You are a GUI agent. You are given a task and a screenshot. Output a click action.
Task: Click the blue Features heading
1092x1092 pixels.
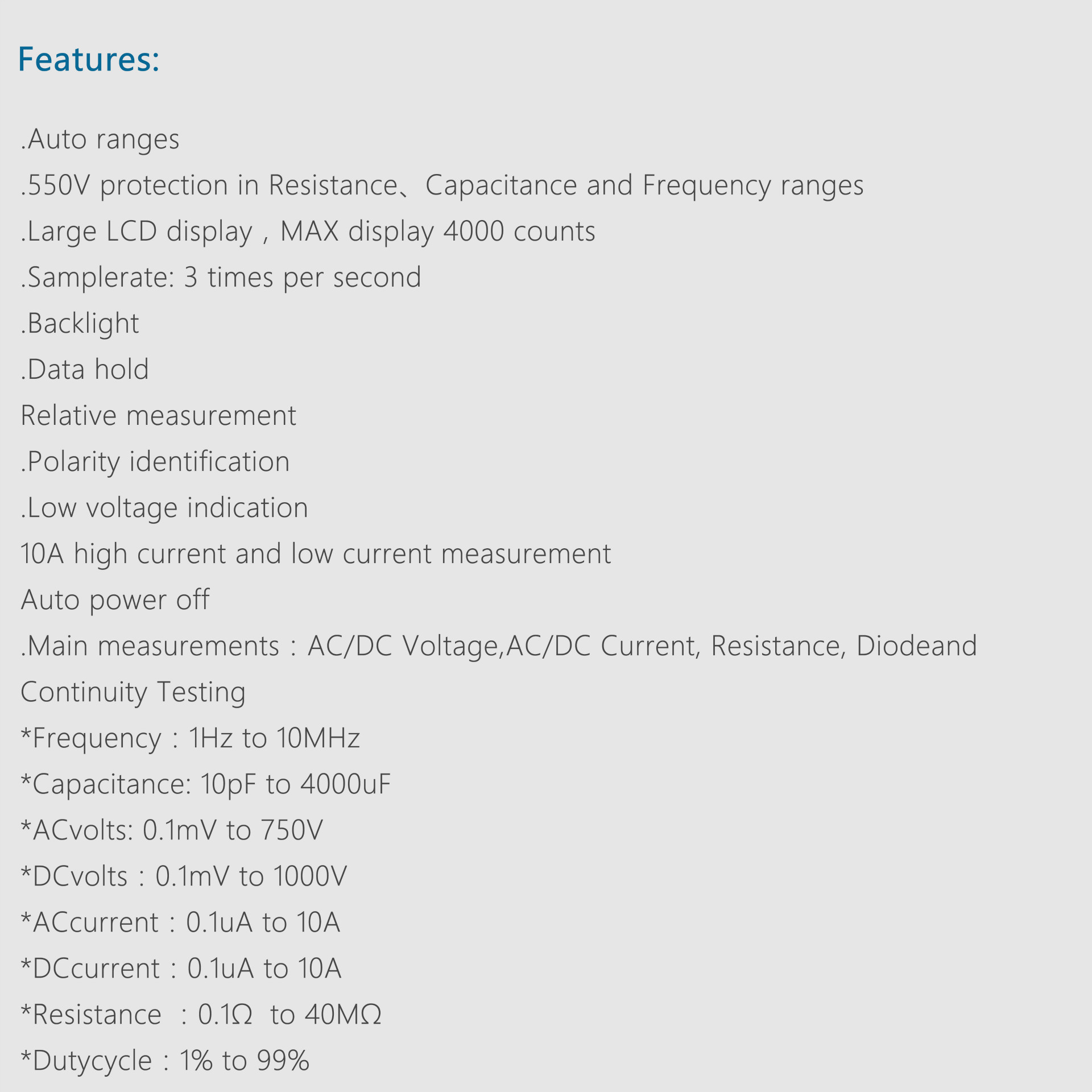click(89, 59)
